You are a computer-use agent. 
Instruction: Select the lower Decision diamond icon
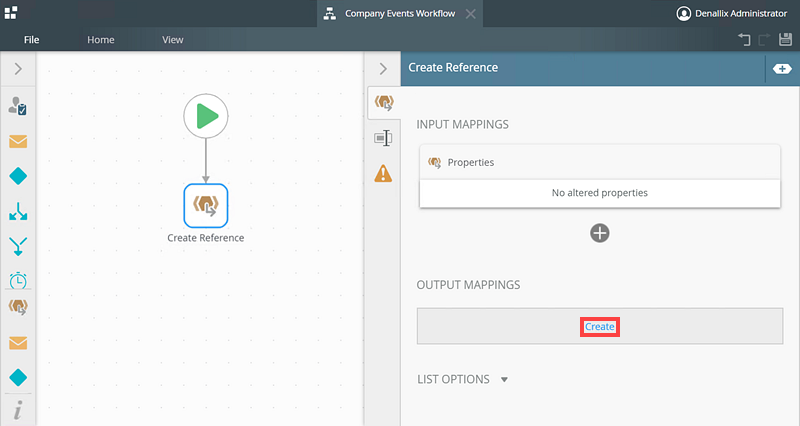pyautogui.click(x=18, y=378)
